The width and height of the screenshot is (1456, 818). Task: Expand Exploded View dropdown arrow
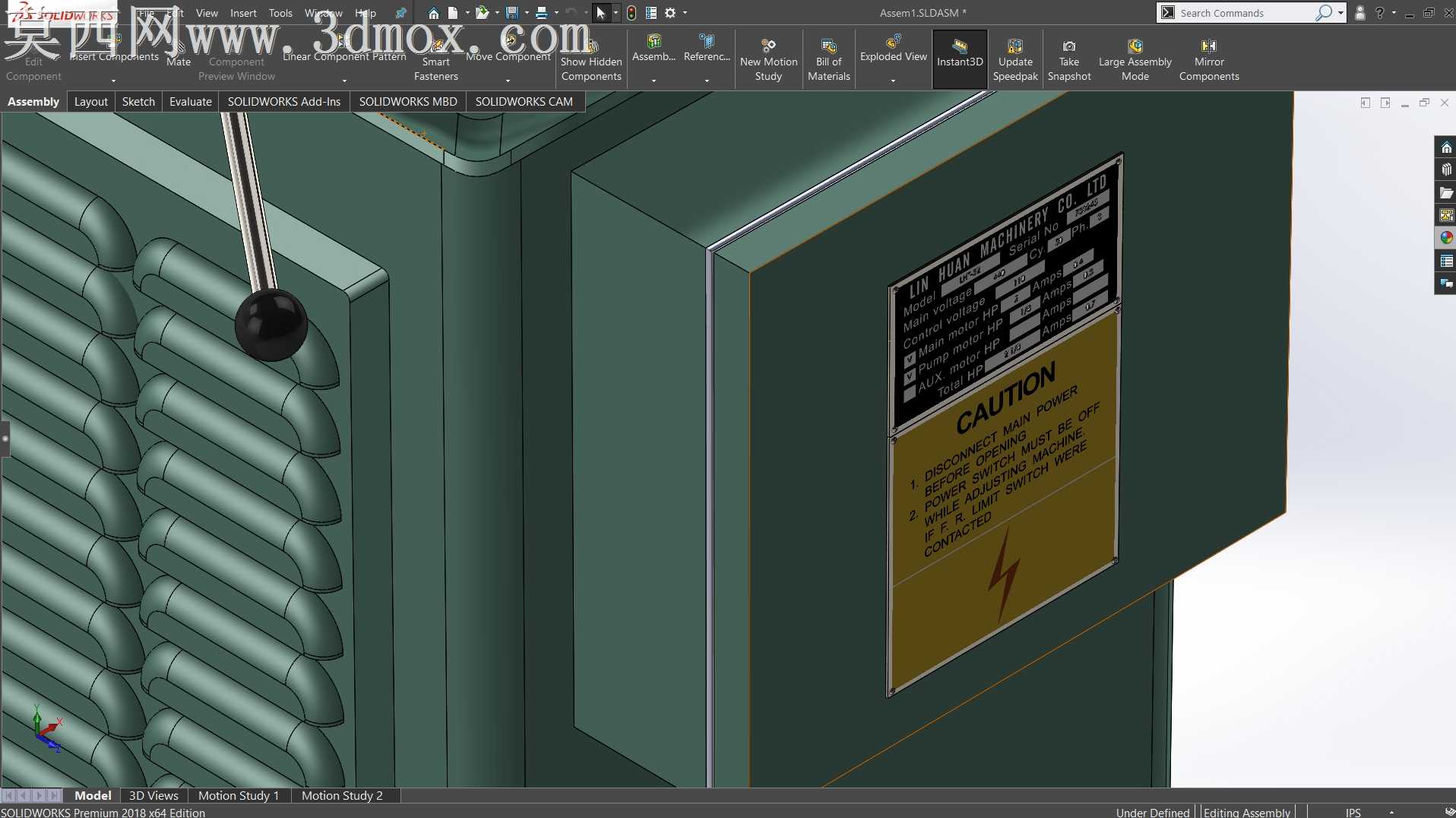(x=893, y=81)
